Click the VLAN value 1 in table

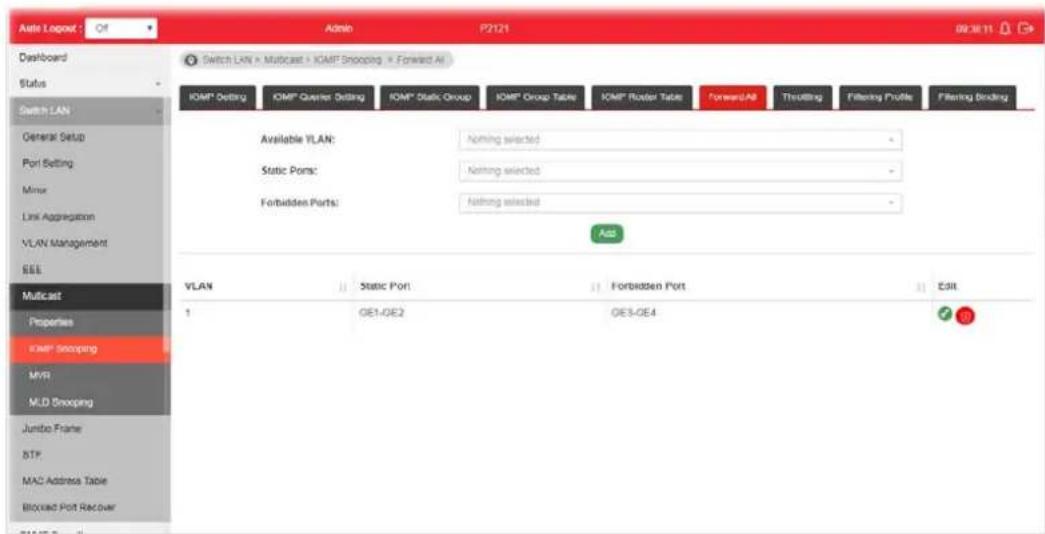click(x=189, y=314)
